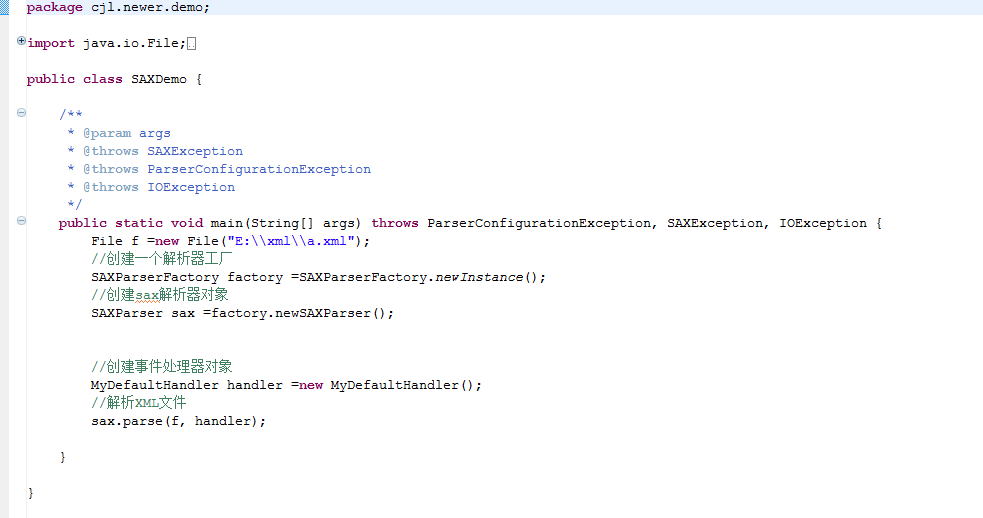This screenshot has width=983, height=518.
Task: Click 'handler' variable in MyDefaultHandler declaration
Action: pyautogui.click(x=255, y=385)
